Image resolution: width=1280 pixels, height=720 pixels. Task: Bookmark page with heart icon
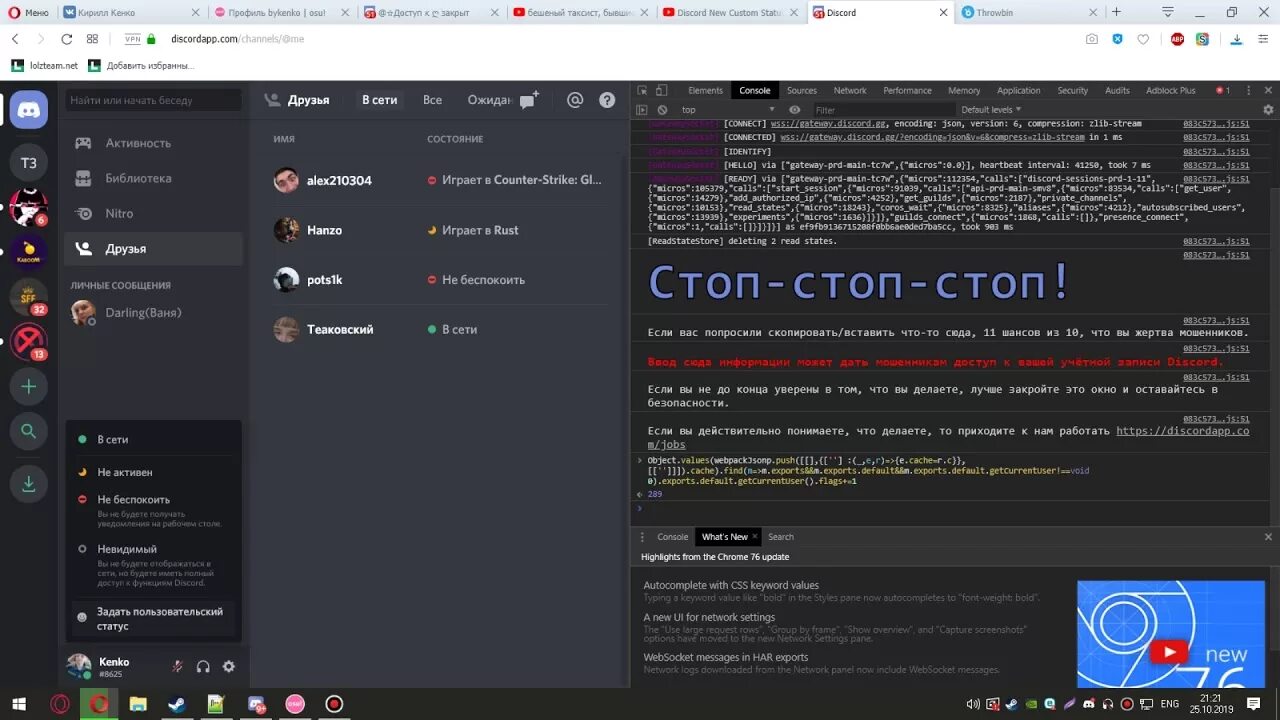pos(1144,39)
